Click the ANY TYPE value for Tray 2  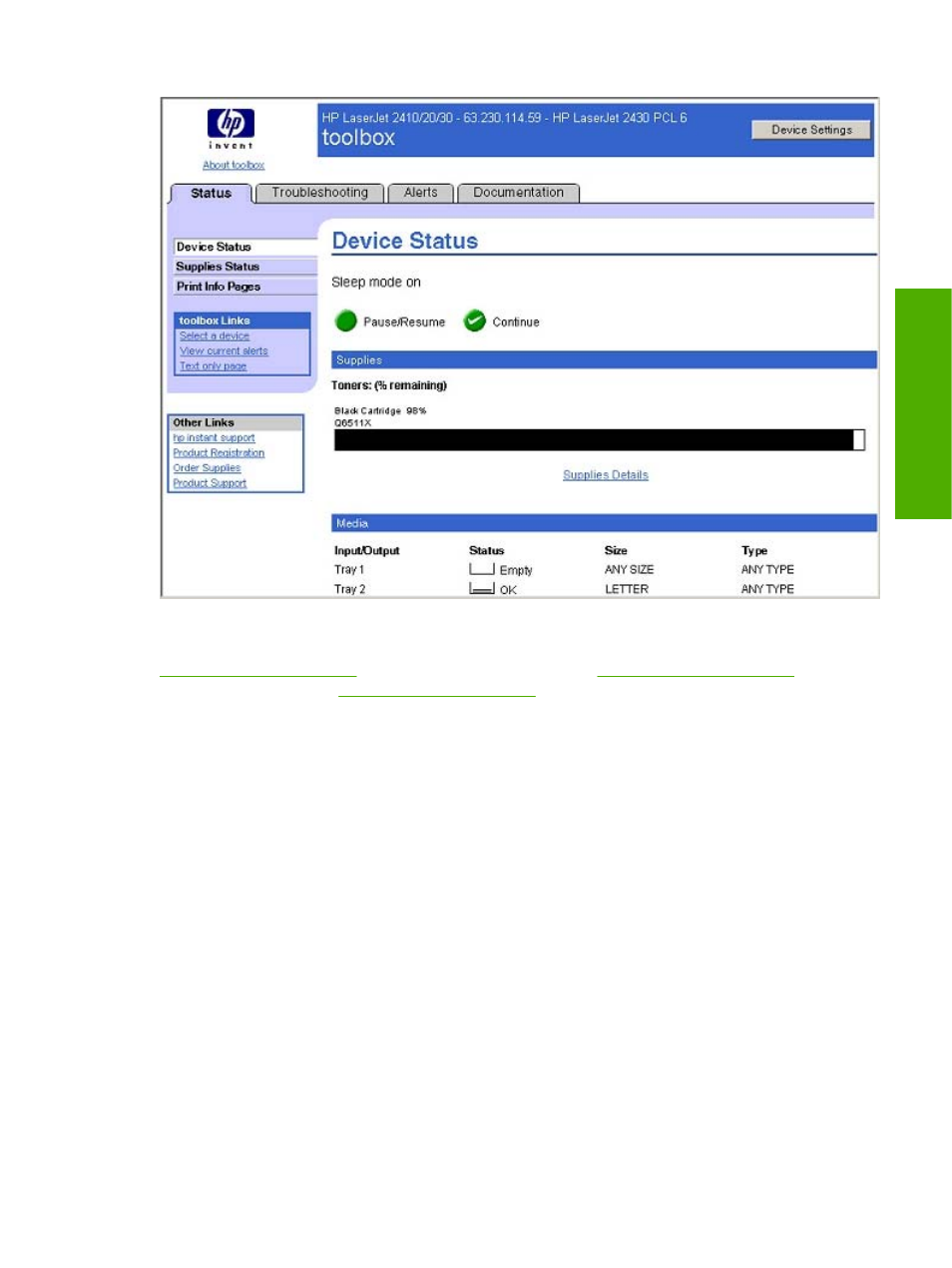click(x=767, y=589)
